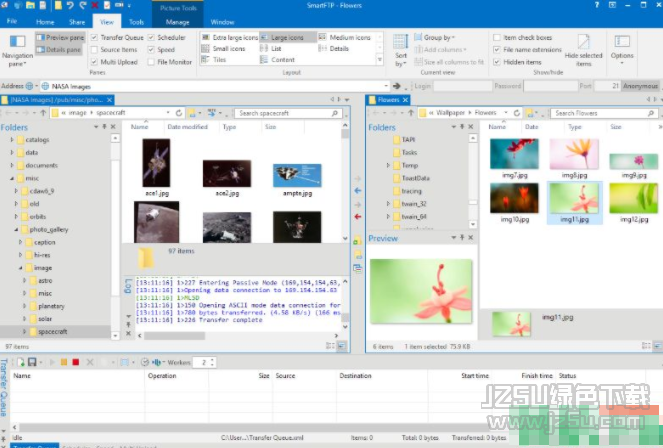The image size is (663, 448).
Task: Click the Anonymous login button
Action: (x=641, y=86)
